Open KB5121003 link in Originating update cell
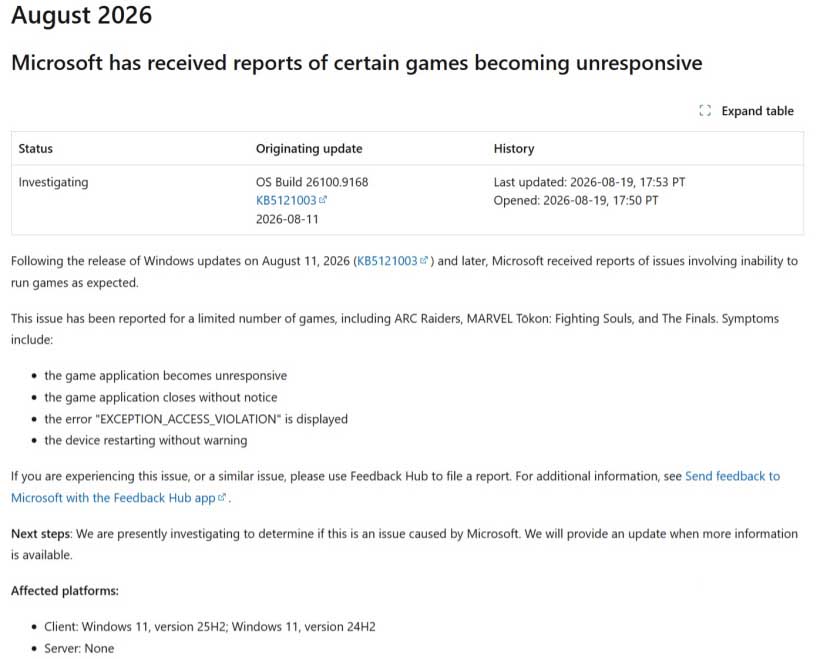Image resolution: width=820 pixels, height=659 pixels. (286, 200)
